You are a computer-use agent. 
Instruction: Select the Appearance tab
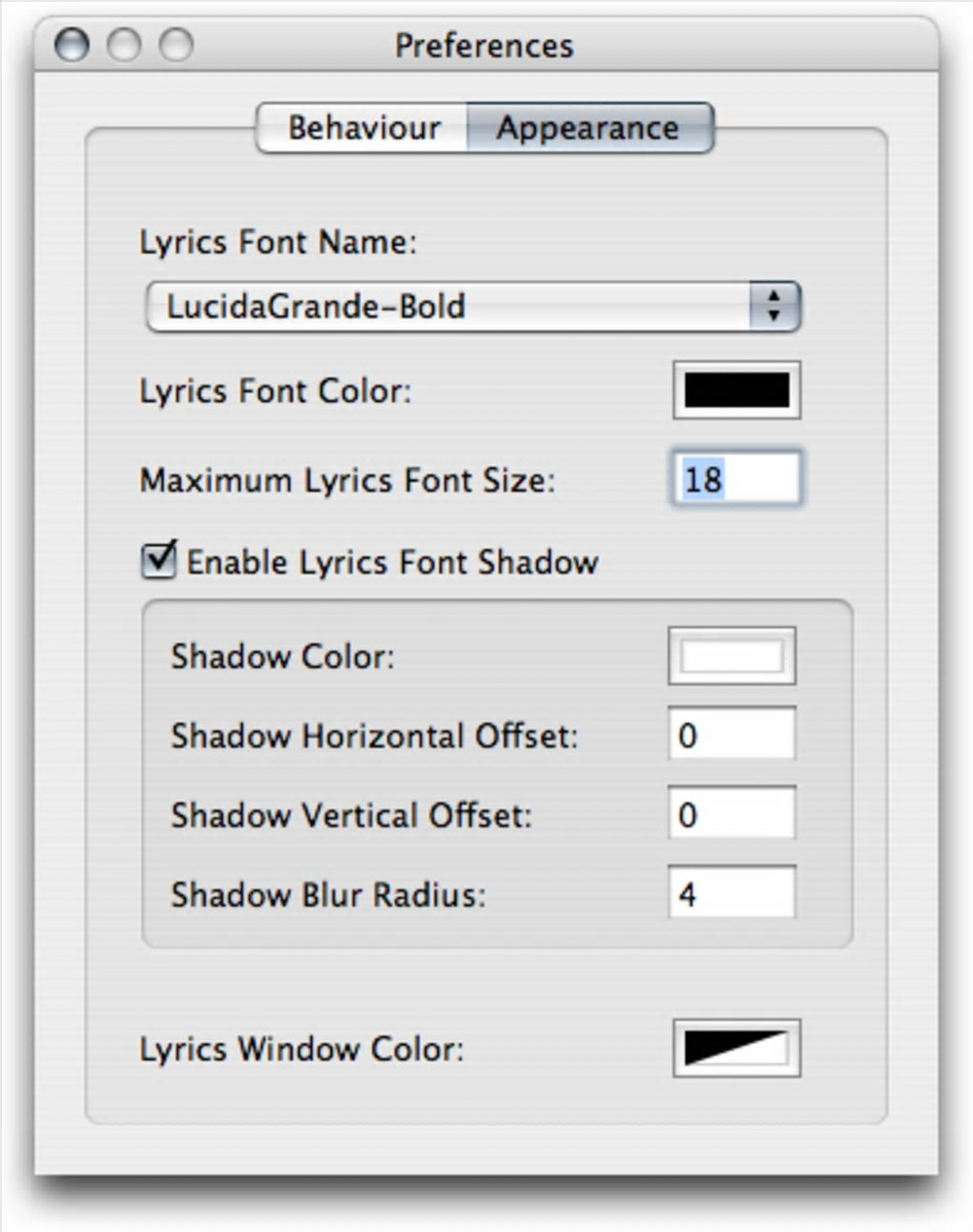588,128
